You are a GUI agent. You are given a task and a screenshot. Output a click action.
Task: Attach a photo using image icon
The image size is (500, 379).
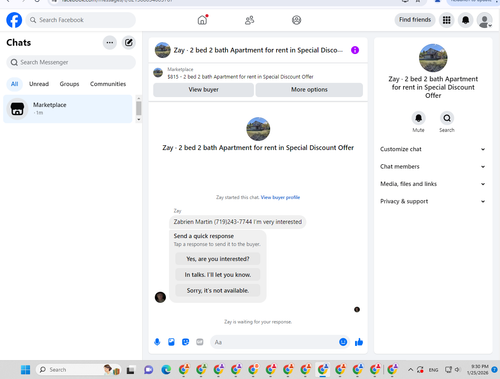tap(171, 342)
